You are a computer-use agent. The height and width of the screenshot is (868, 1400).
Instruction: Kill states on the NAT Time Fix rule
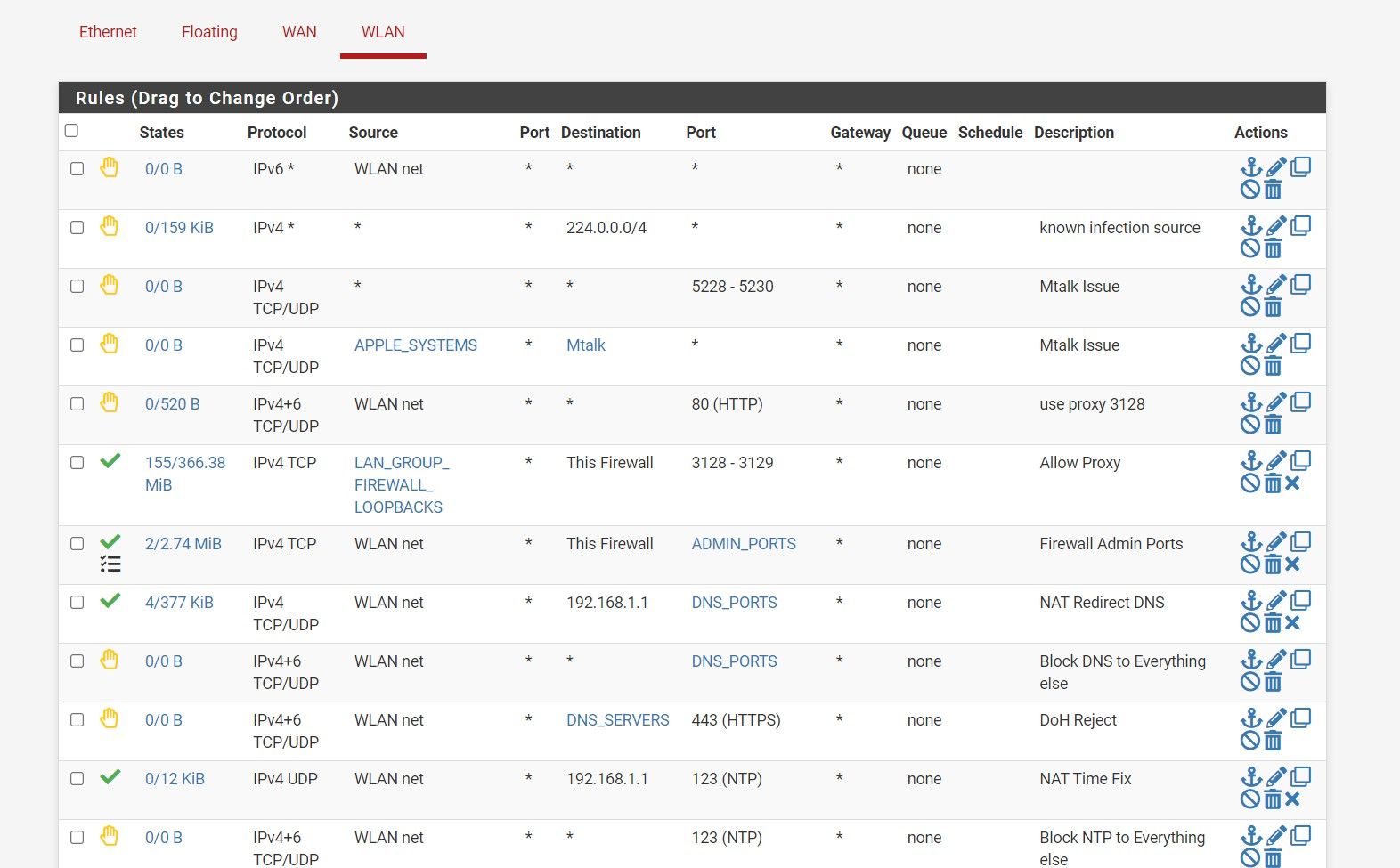coord(1293,799)
